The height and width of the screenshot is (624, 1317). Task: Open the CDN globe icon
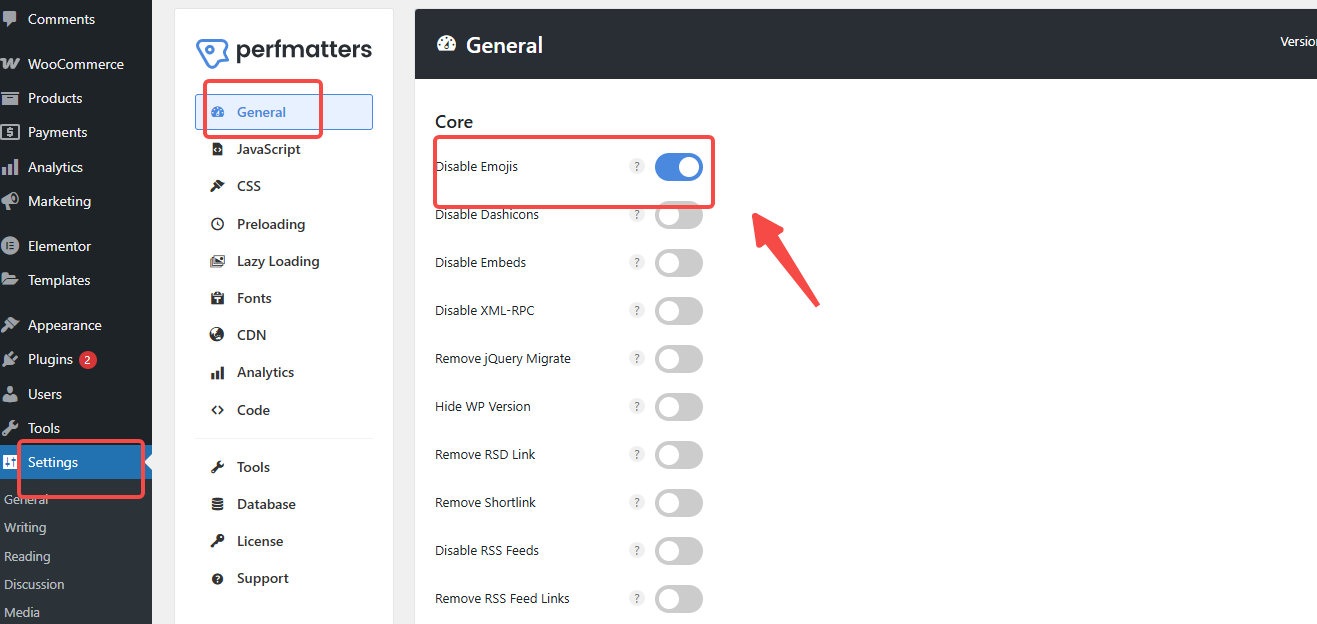[x=216, y=334]
